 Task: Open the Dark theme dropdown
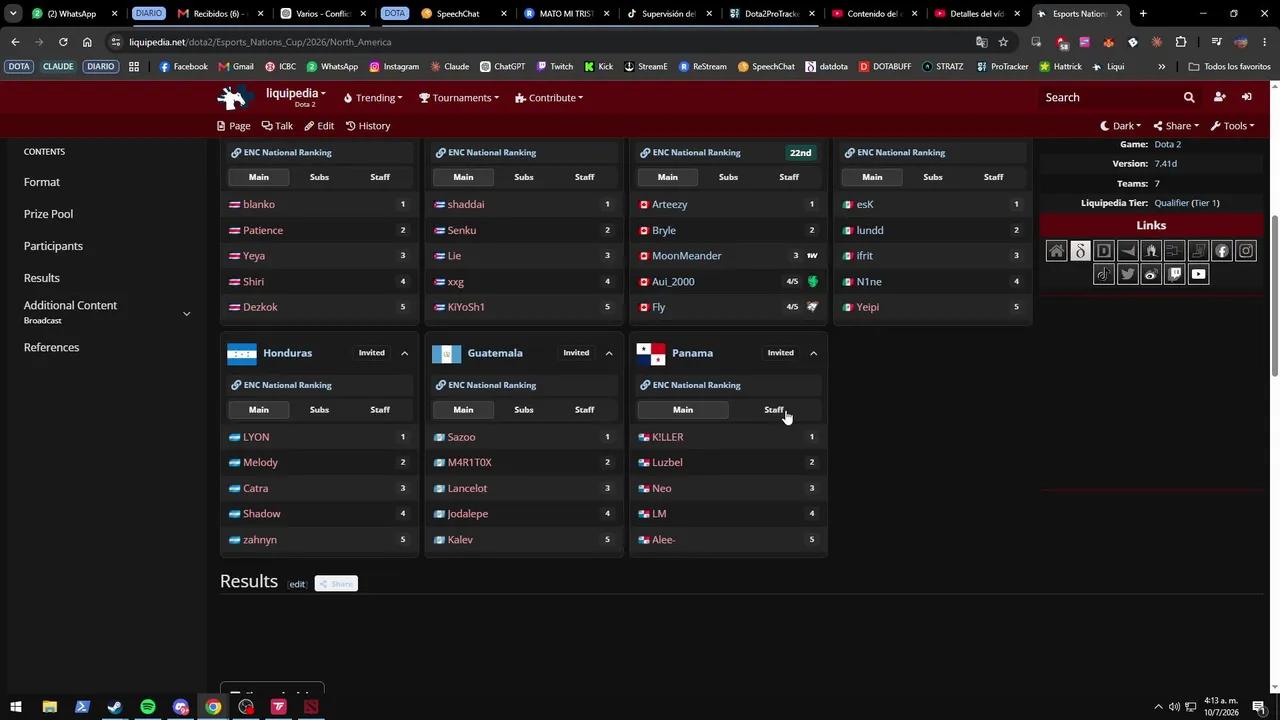1122,126
